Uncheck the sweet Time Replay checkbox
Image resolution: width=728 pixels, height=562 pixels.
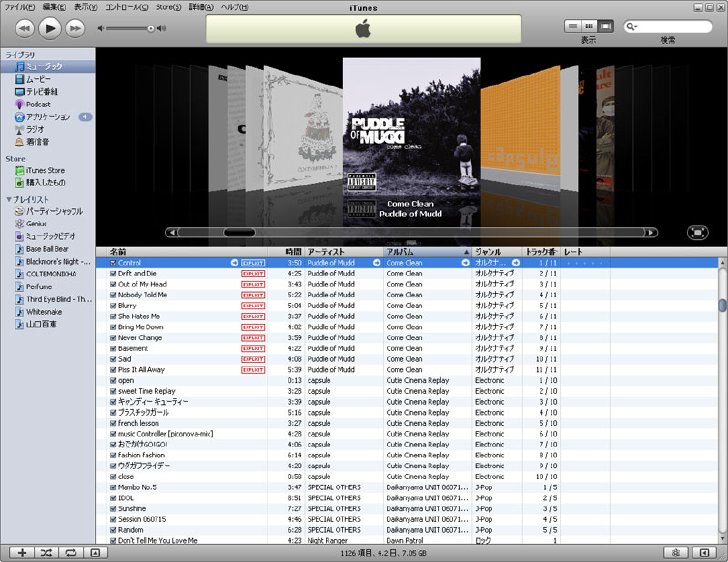(113, 391)
